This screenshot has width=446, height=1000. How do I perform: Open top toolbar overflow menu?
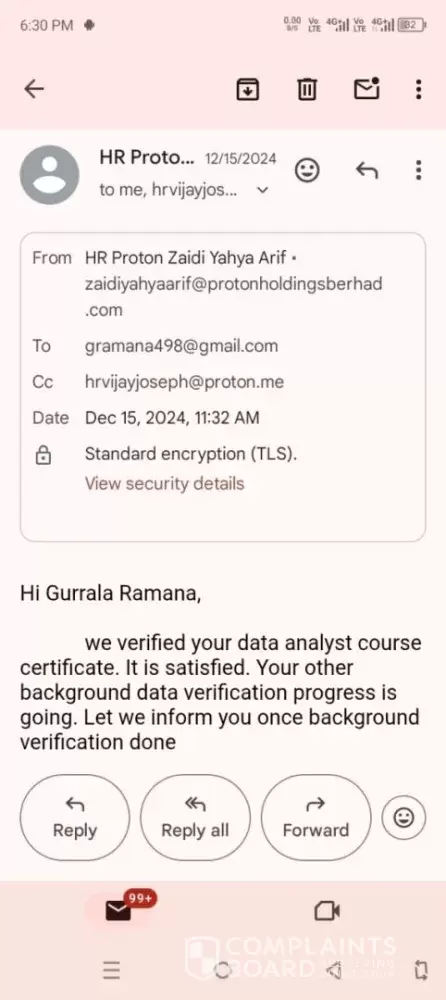coord(418,89)
